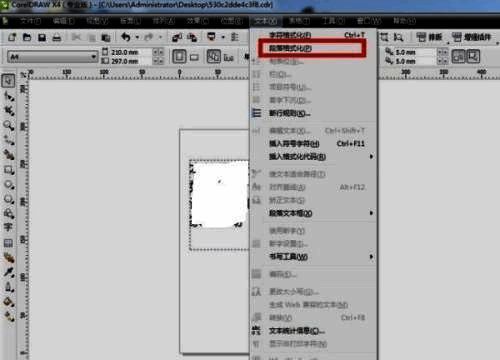The image size is (500, 360).
Task: Open the Undo history dropdown arrow
Action: click(137, 37)
